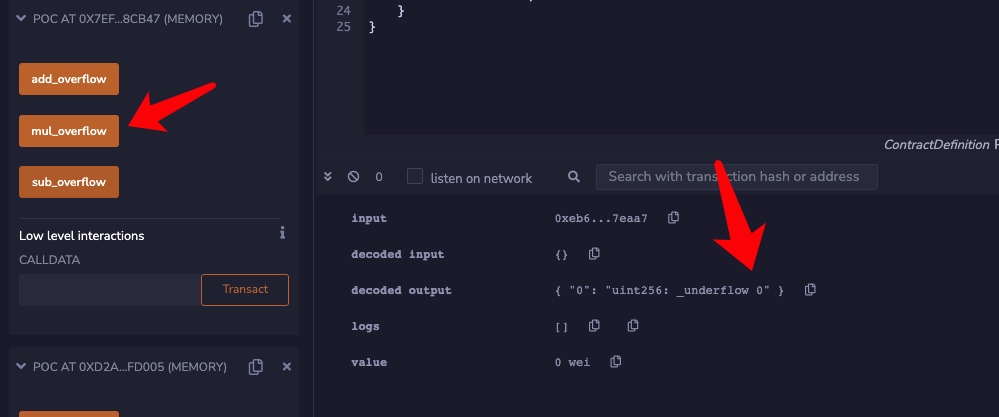The width and height of the screenshot is (999, 417).
Task: Collapse the POC AT 0X7EF...8CB47 contract
Action: (20, 19)
